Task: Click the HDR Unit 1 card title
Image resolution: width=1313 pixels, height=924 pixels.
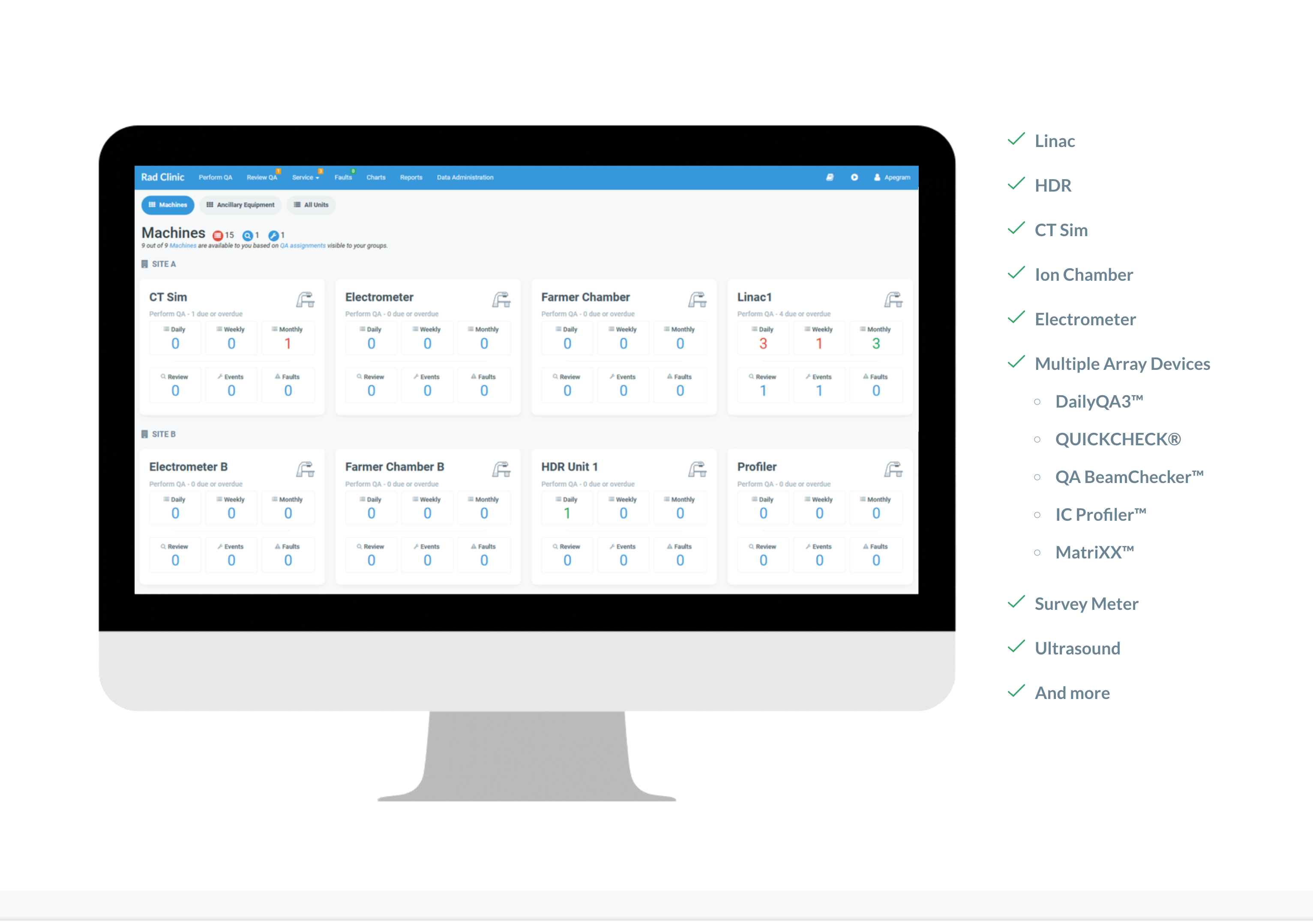Action: (569, 467)
